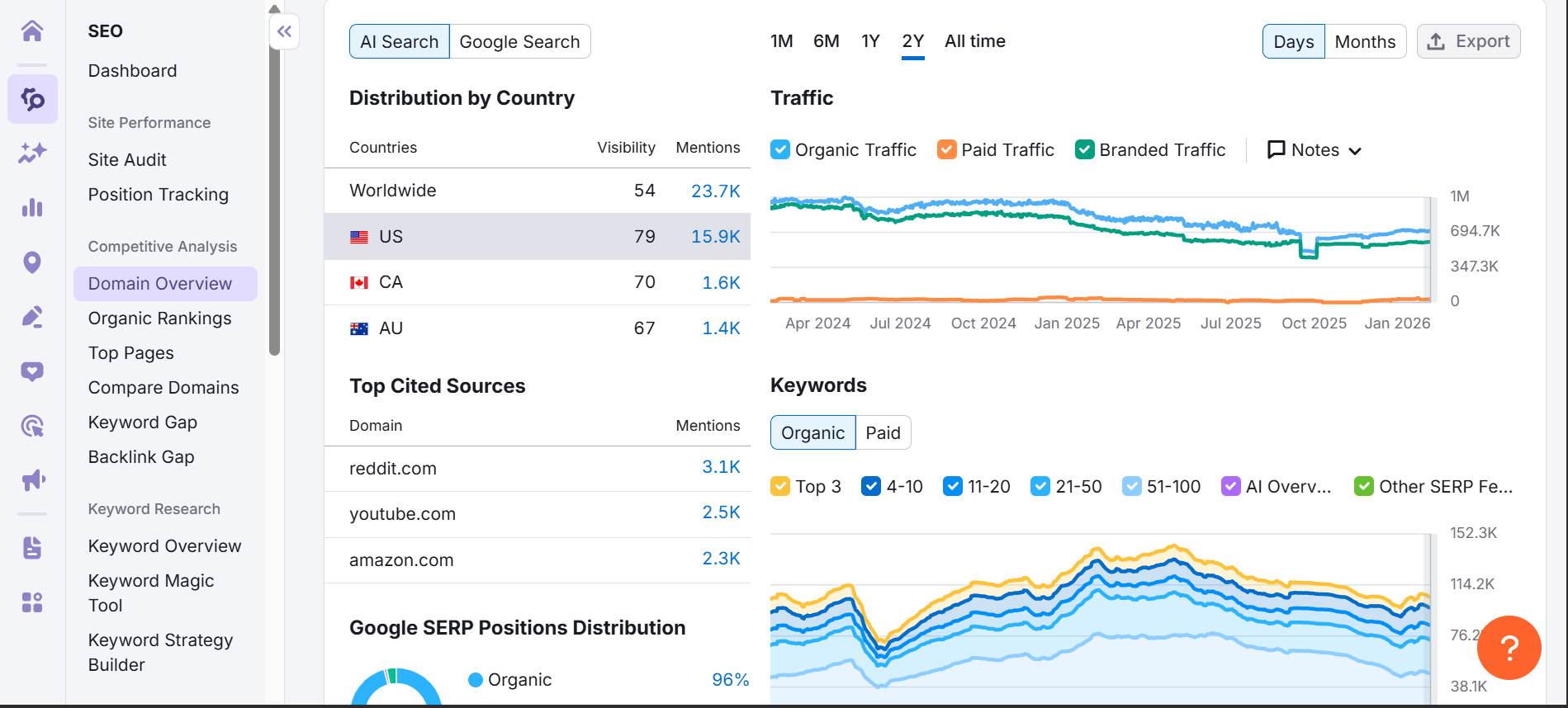Switch chart granularity to Days
The height and width of the screenshot is (708, 1568).
(1294, 41)
